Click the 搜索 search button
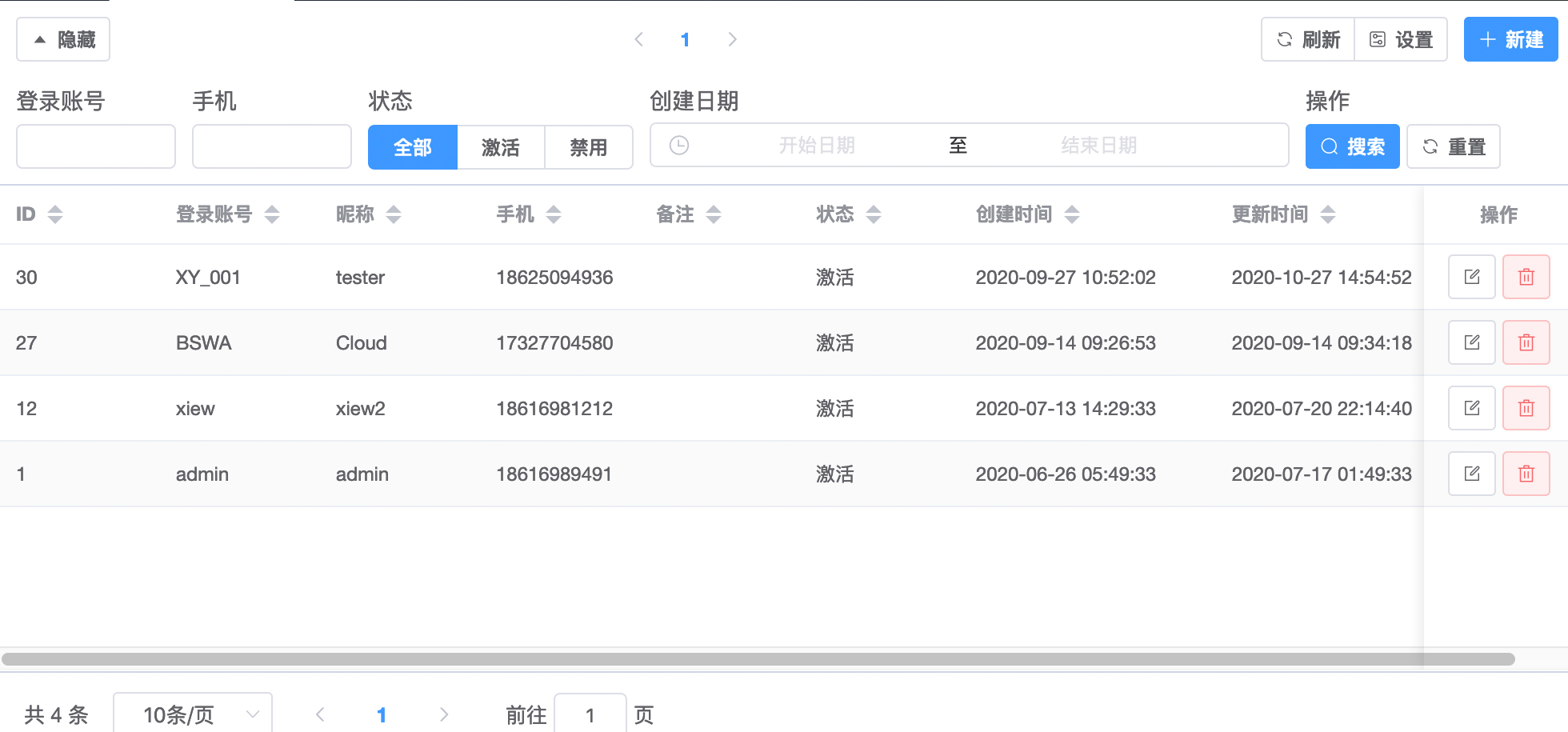1568x732 pixels. pos(1352,146)
